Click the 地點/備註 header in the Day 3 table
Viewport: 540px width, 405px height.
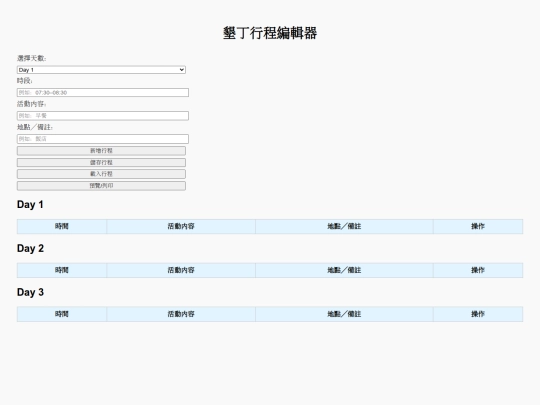coord(344,314)
